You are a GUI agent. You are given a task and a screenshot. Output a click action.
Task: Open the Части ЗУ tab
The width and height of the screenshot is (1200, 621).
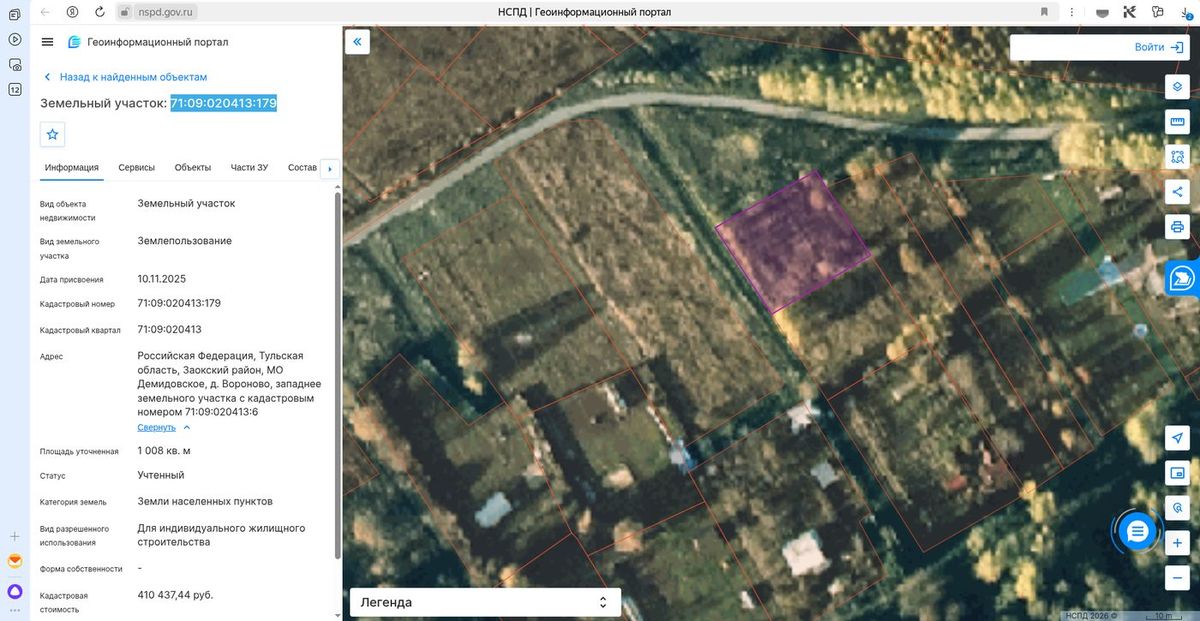(x=249, y=167)
